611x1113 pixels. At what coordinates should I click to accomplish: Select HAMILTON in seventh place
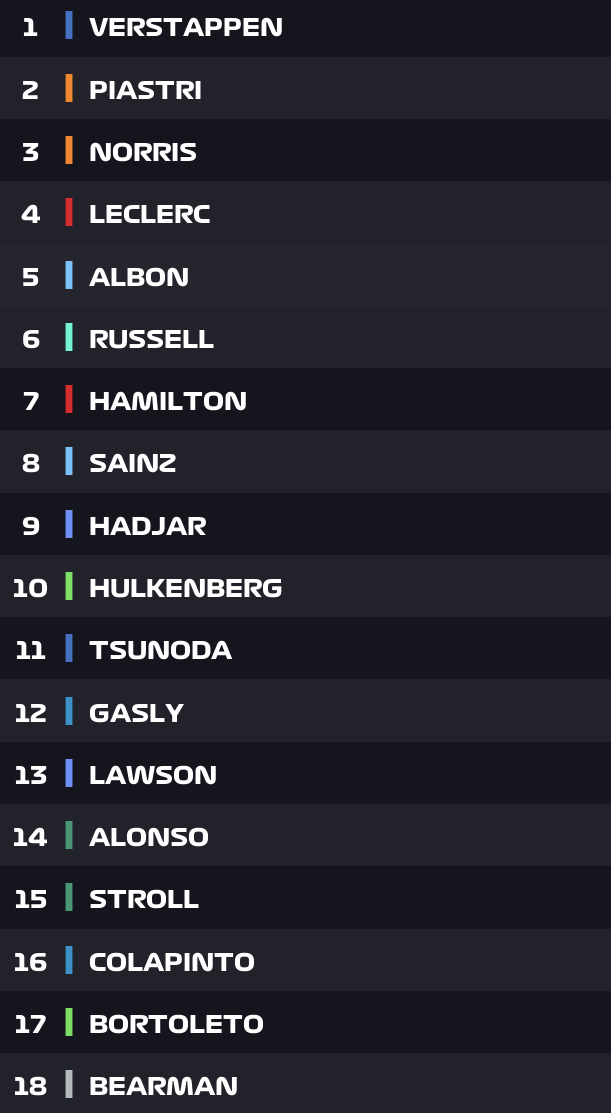(167, 401)
